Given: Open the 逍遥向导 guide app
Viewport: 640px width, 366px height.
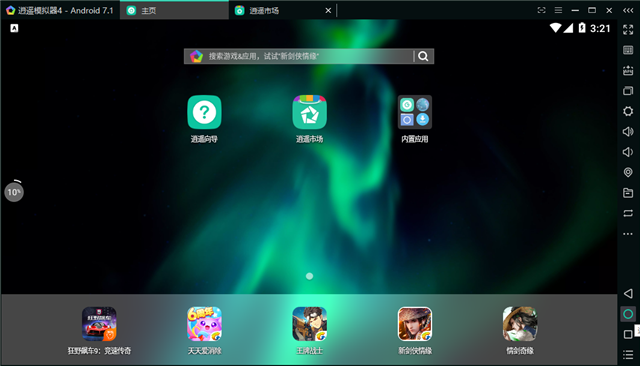Looking at the screenshot, I should [x=204, y=113].
